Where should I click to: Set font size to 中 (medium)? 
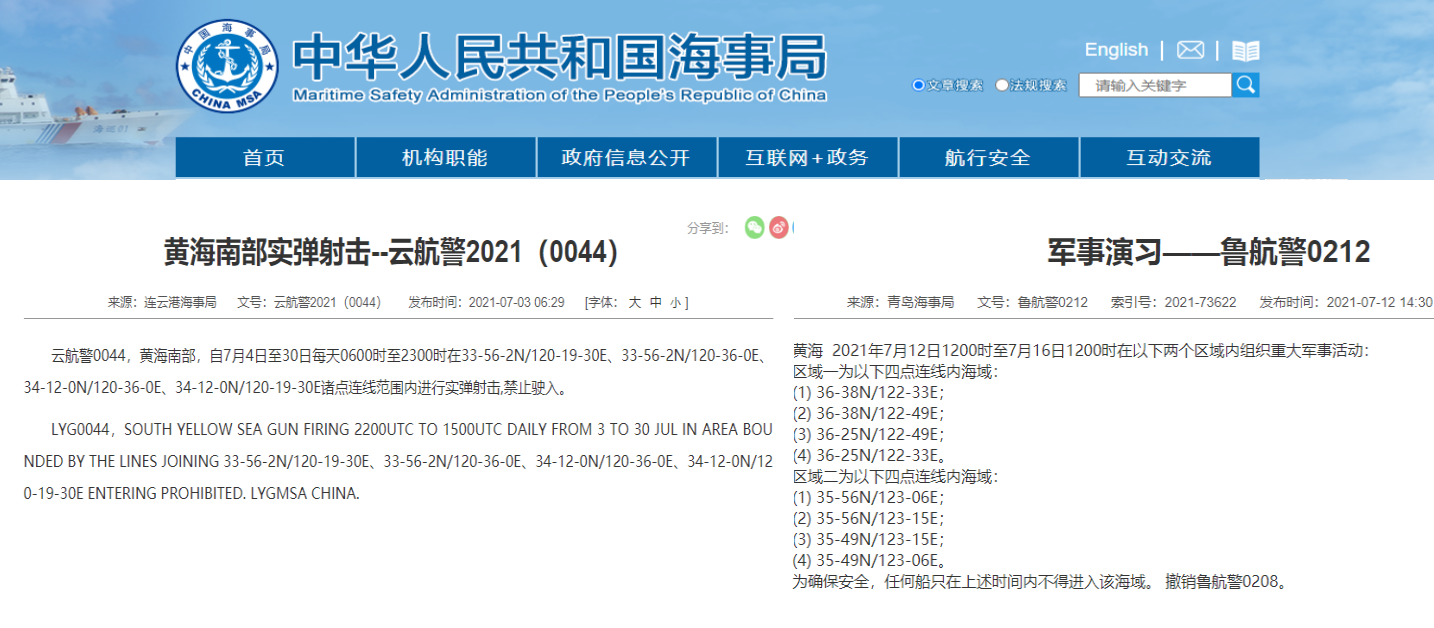655,302
